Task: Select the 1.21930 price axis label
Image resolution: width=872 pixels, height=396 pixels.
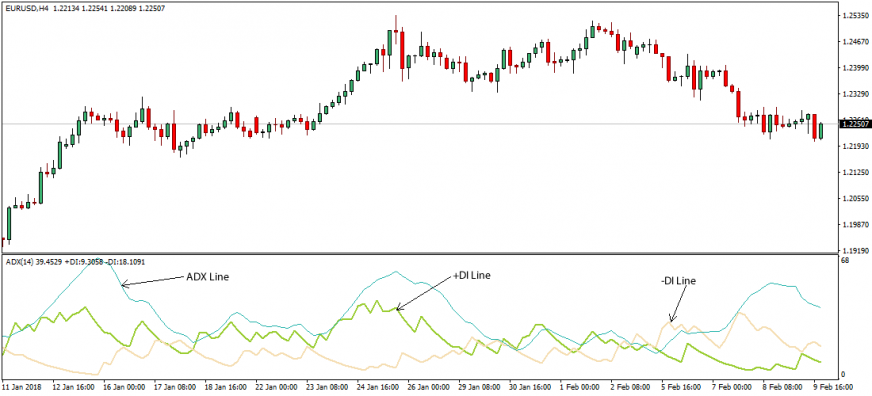Action: click(x=857, y=146)
